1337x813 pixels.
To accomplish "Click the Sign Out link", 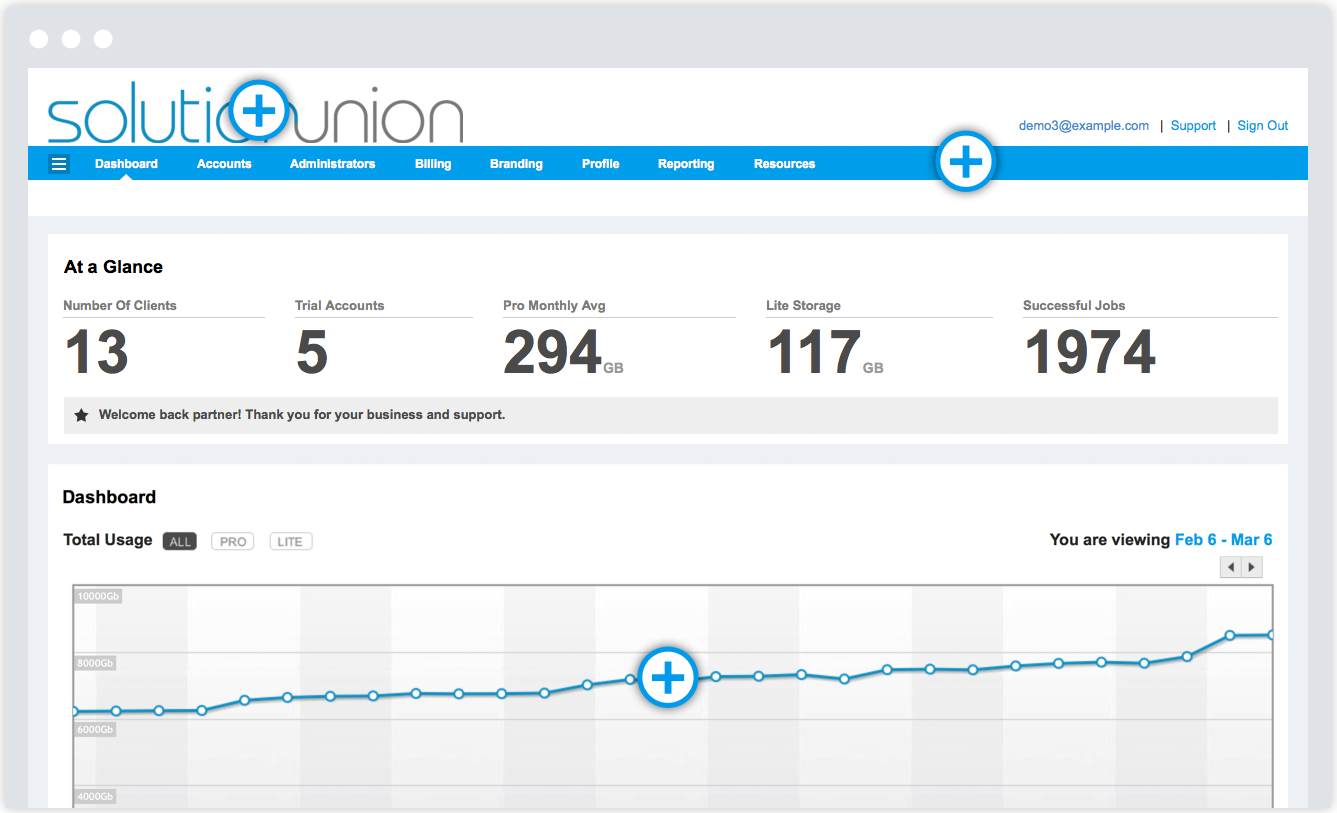I will point(1262,126).
